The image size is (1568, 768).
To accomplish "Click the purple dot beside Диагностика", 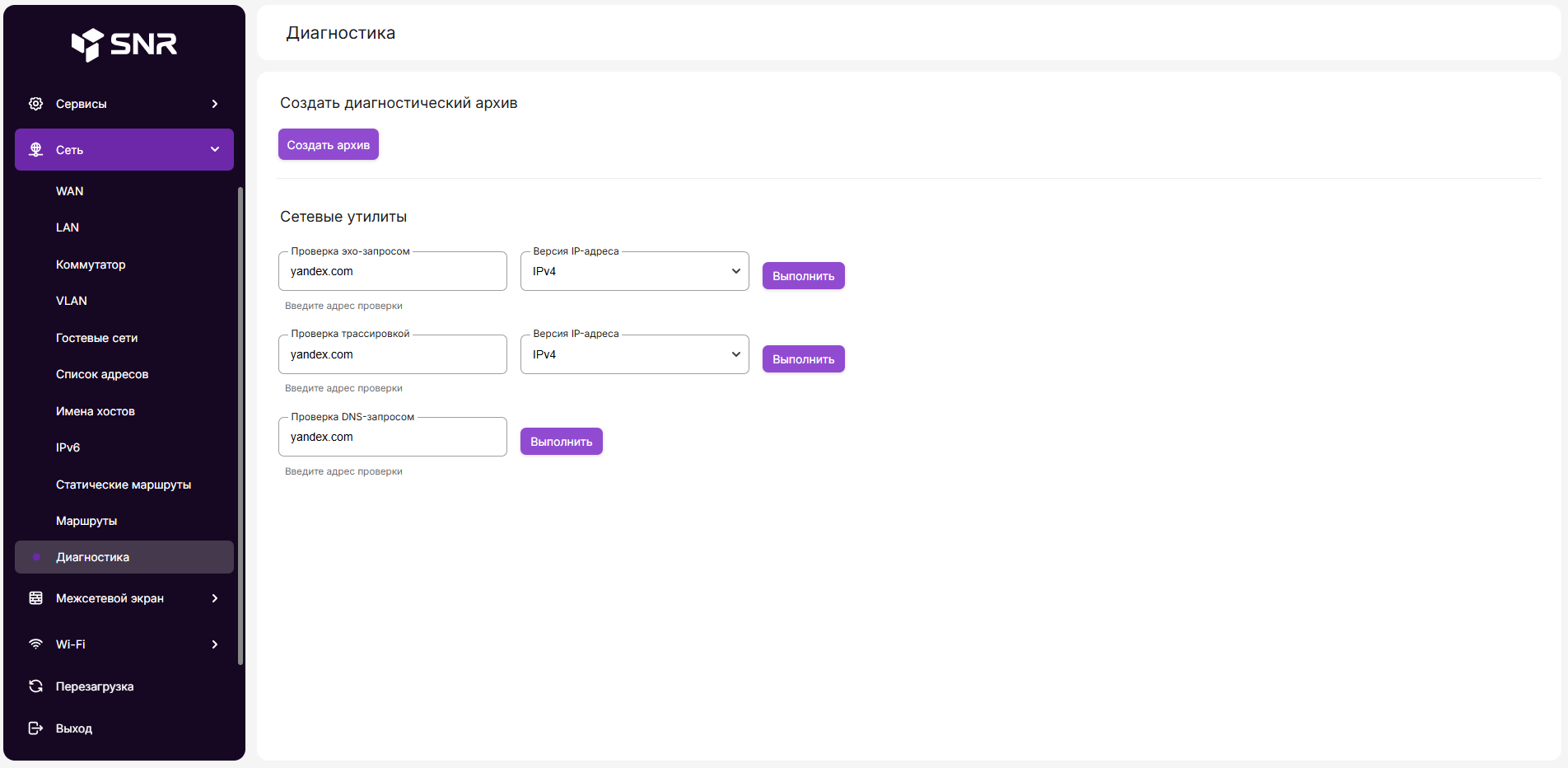I will pos(36,557).
